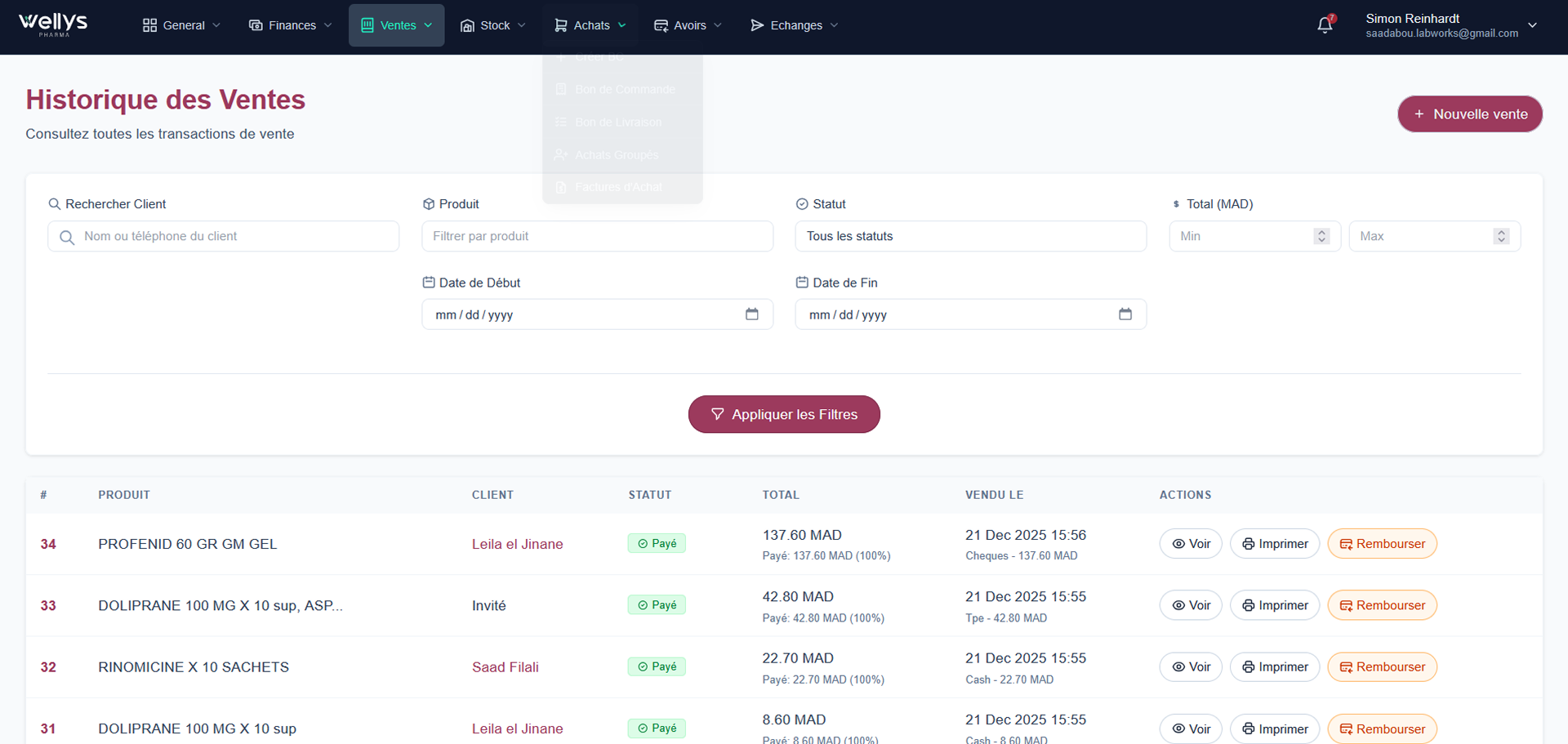
Task: Click the Min total stepper arrows
Action: pyautogui.click(x=1321, y=236)
